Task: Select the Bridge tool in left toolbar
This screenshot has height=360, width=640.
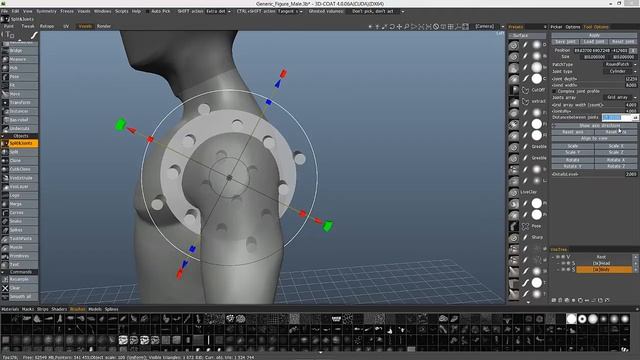Action: [x=20, y=51]
